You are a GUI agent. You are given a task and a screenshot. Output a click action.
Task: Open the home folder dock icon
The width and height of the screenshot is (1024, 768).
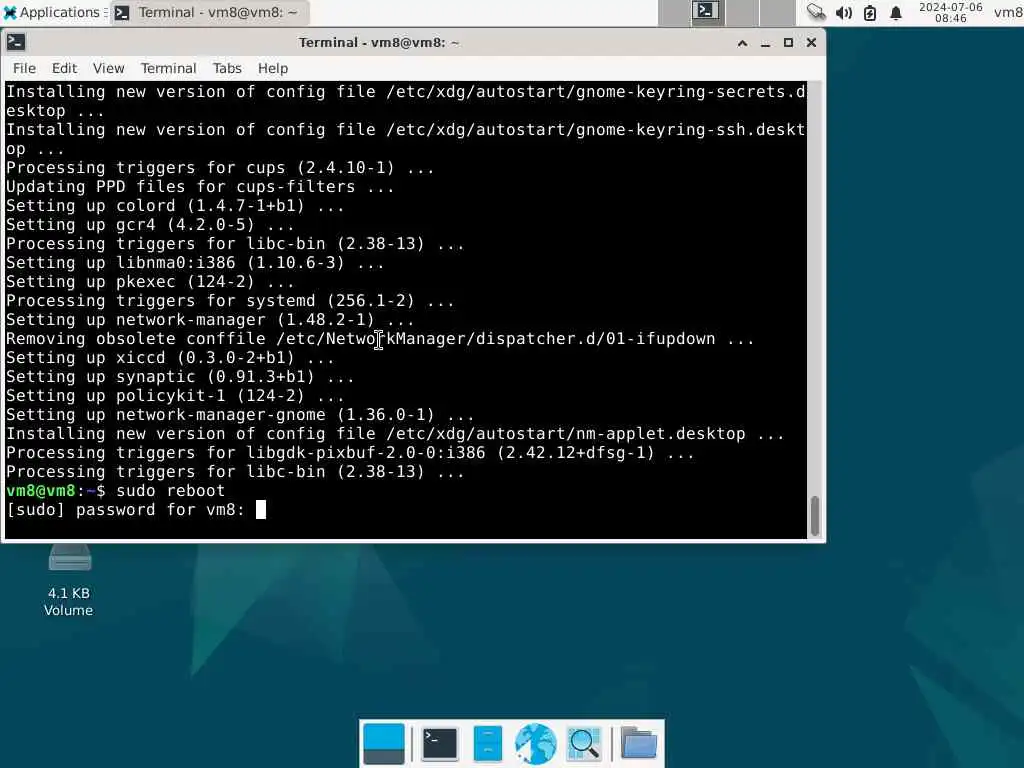(638, 743)
